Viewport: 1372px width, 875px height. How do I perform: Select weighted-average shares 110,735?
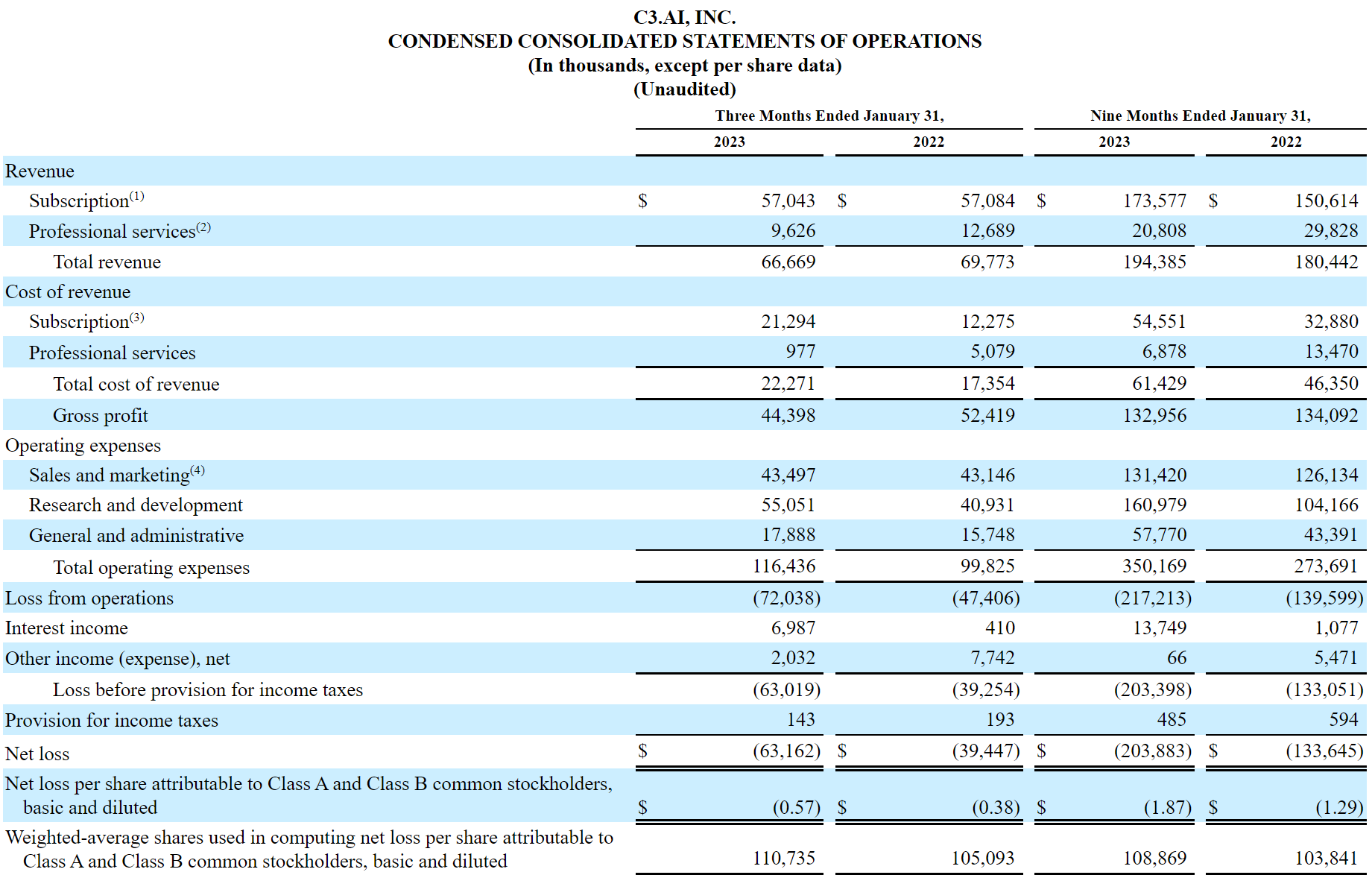783,859
